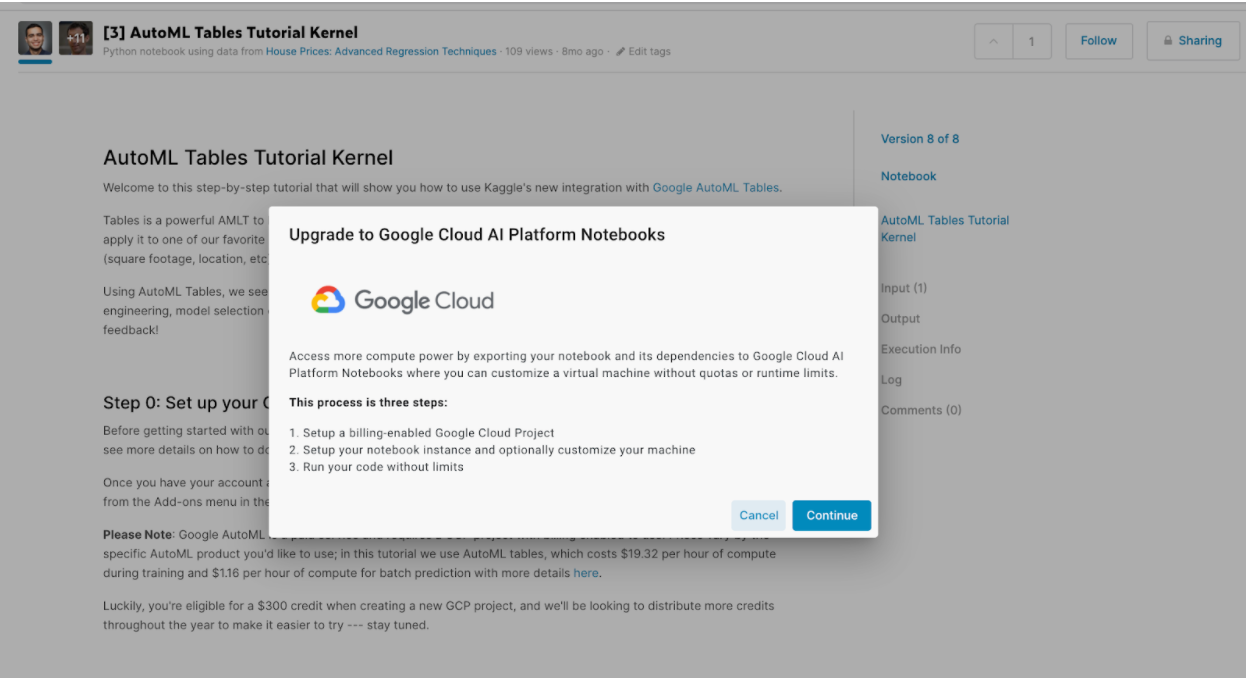
Task: Follow this notebook
Action: click(x=1098, y=41)
